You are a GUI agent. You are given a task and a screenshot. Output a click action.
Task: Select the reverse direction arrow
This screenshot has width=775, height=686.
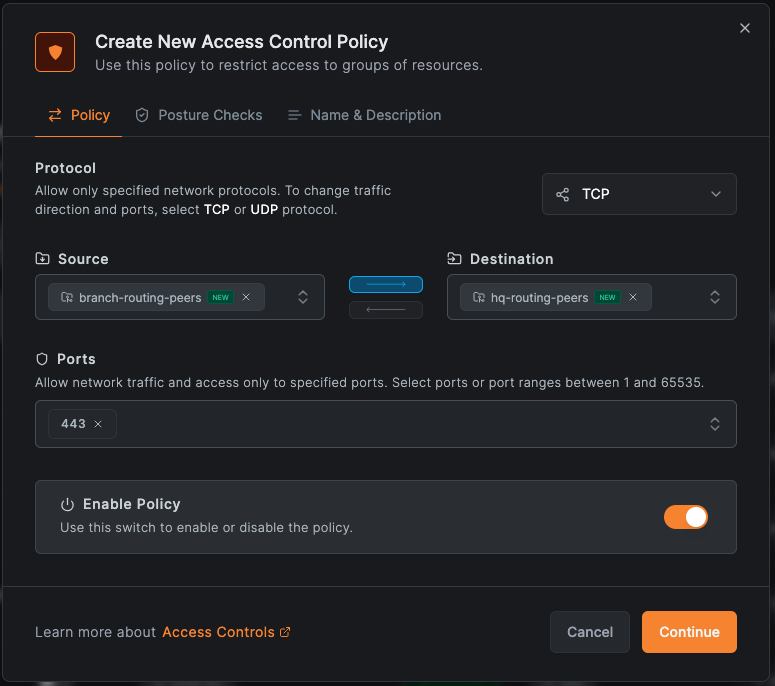click(x=386, y=310)
